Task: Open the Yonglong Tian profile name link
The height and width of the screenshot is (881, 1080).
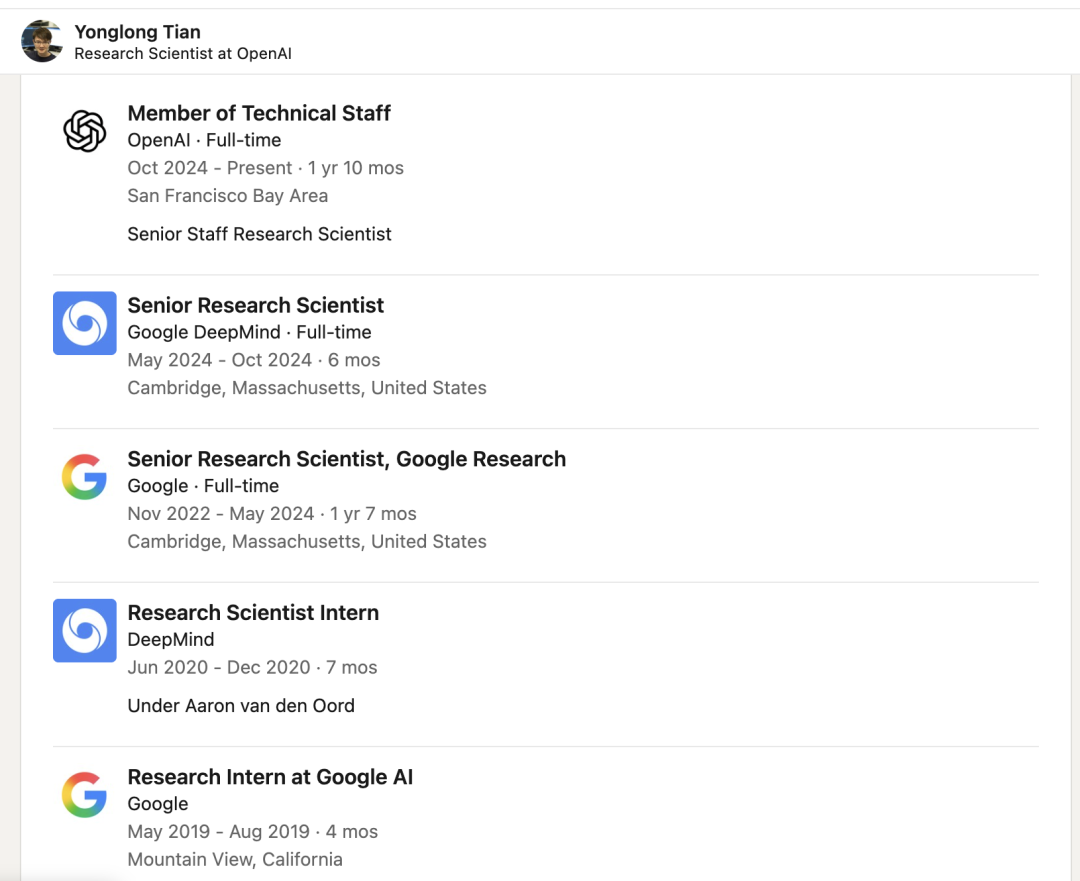Action: point(138,32)
